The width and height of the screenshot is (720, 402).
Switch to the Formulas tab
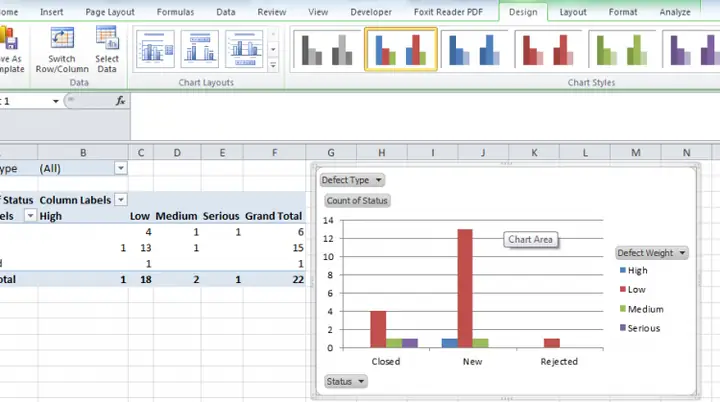tap(175, 12)
